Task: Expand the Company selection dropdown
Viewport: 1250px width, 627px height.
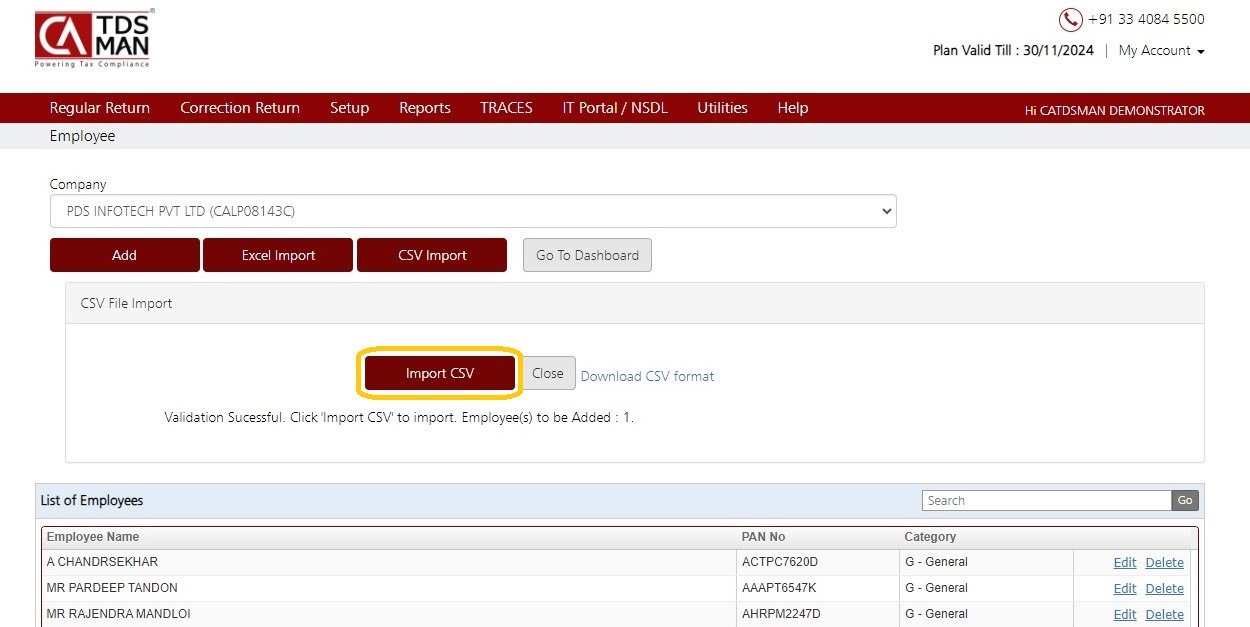Action: (x=473, y=211)
